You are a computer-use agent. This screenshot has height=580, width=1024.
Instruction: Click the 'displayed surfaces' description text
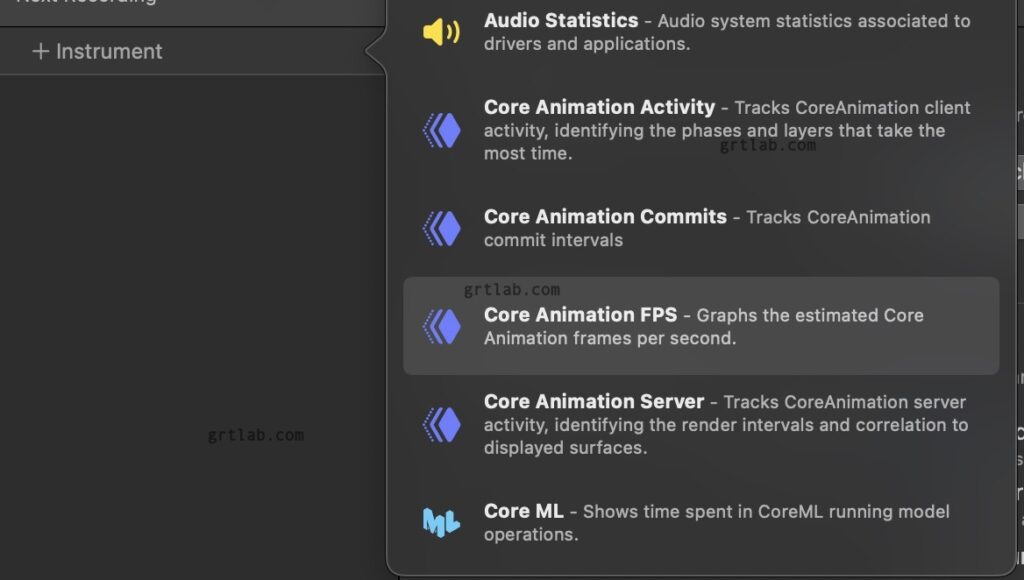click(x=565, y=448)
